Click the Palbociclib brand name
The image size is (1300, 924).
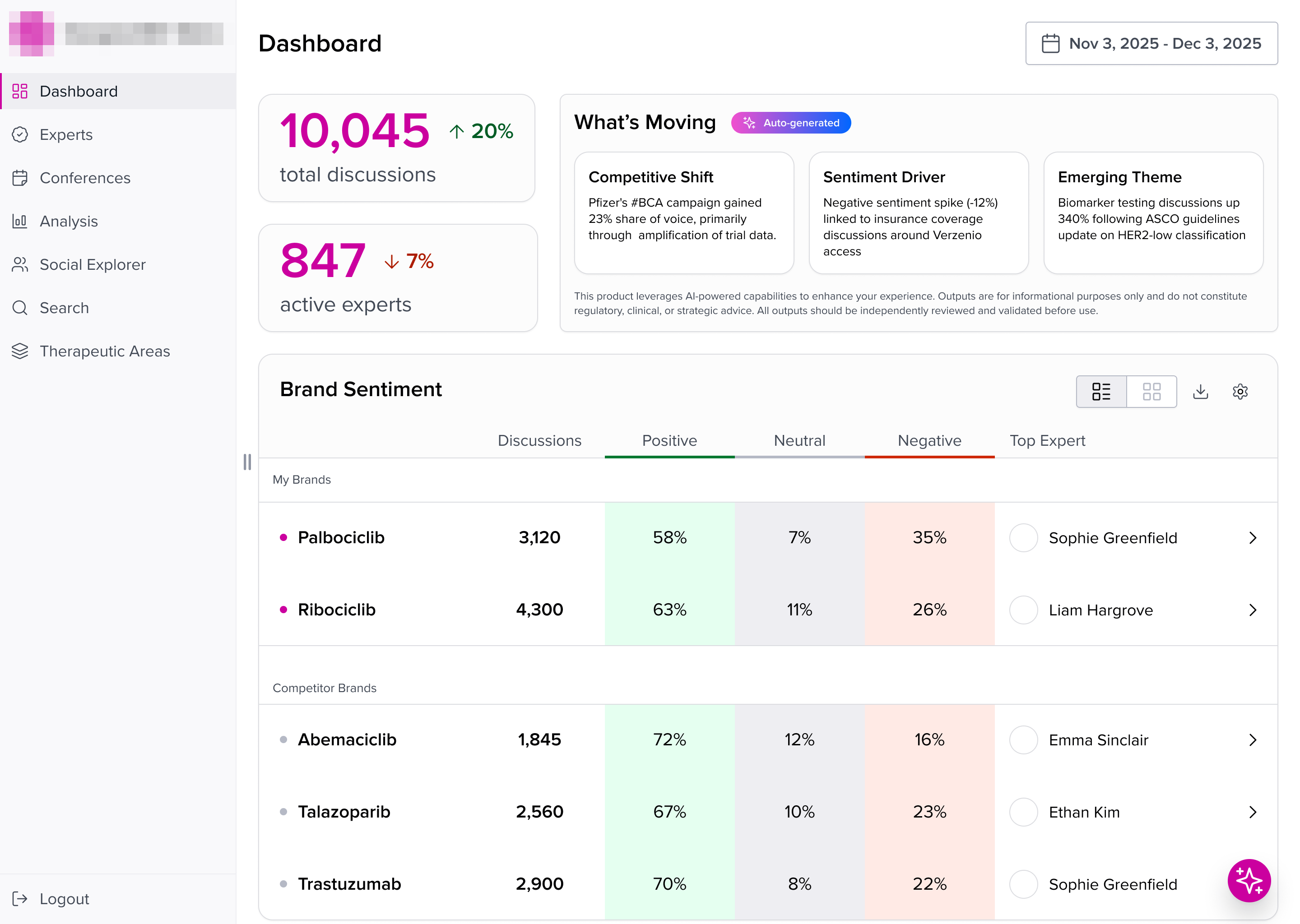click(341, 537)
